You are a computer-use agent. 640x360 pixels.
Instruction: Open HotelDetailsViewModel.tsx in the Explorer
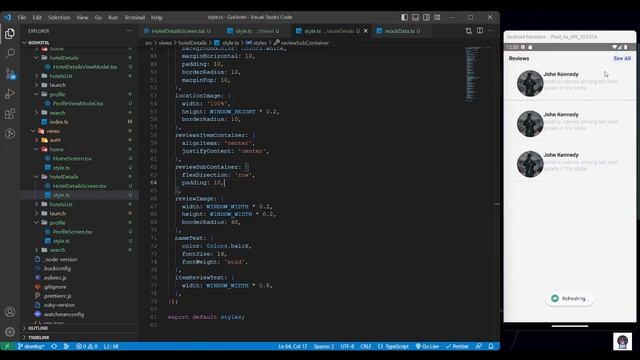pos(85,67)
